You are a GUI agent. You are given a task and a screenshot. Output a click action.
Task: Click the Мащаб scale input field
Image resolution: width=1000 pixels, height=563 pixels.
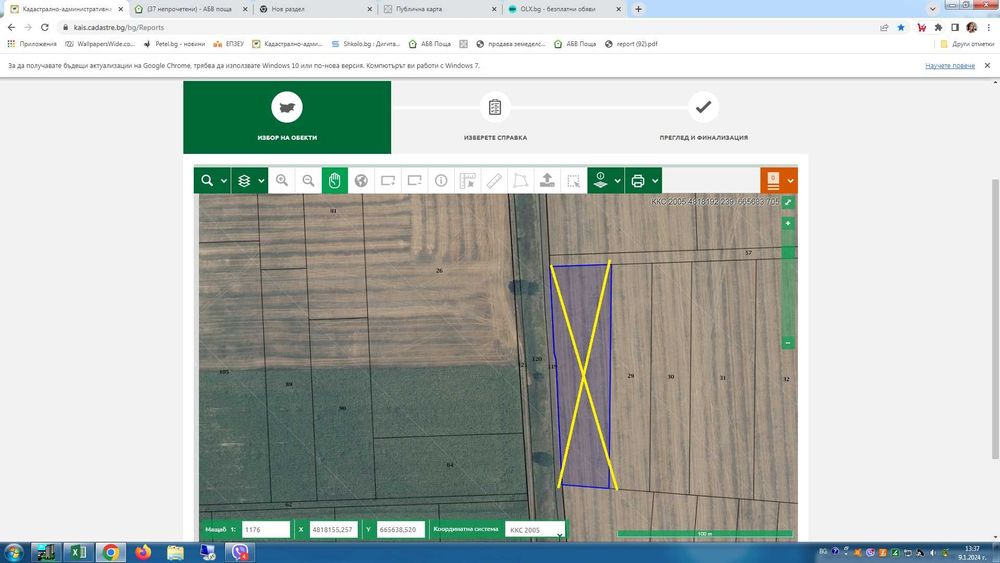[x=266, y=530]
